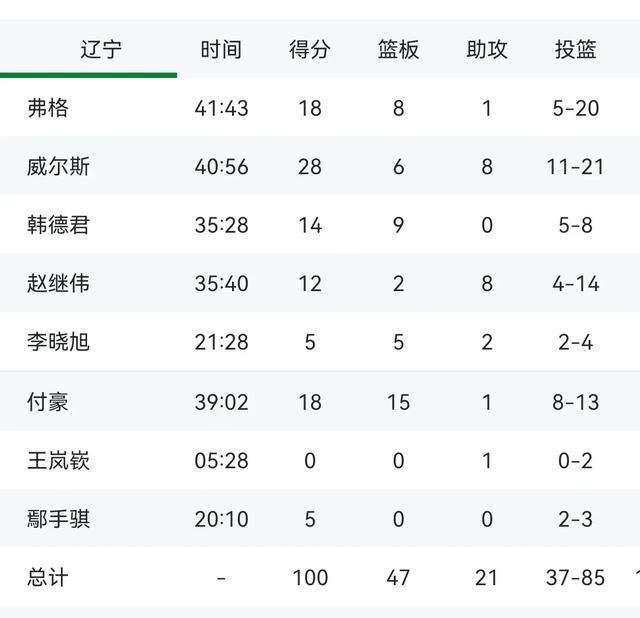Click 韩德君's 5-8 shooting cell
The width and height of the screenshot is (640, 618).
(575, 225)
